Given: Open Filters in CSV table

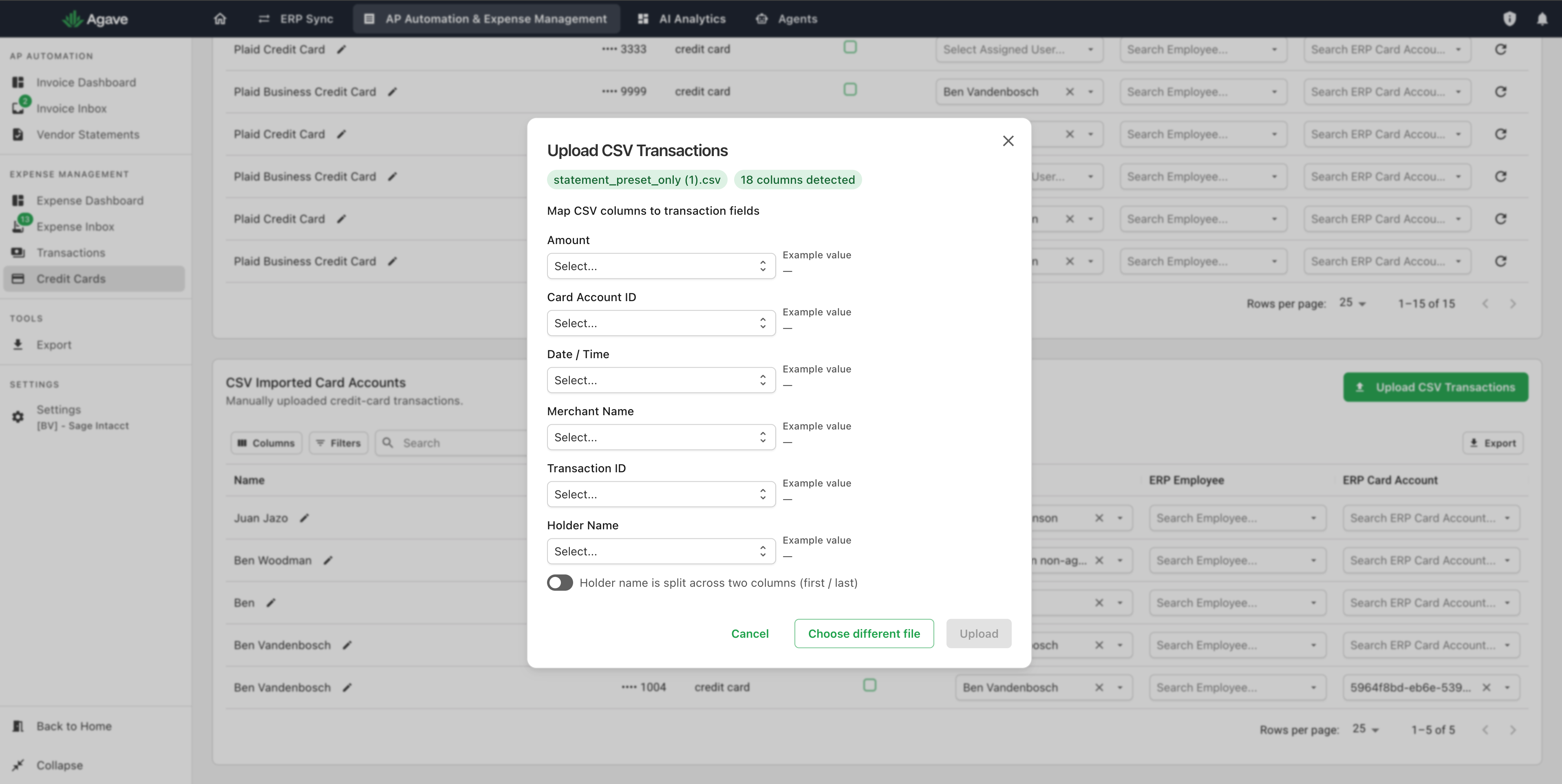Looking at the screenshot, I should 338,443.
